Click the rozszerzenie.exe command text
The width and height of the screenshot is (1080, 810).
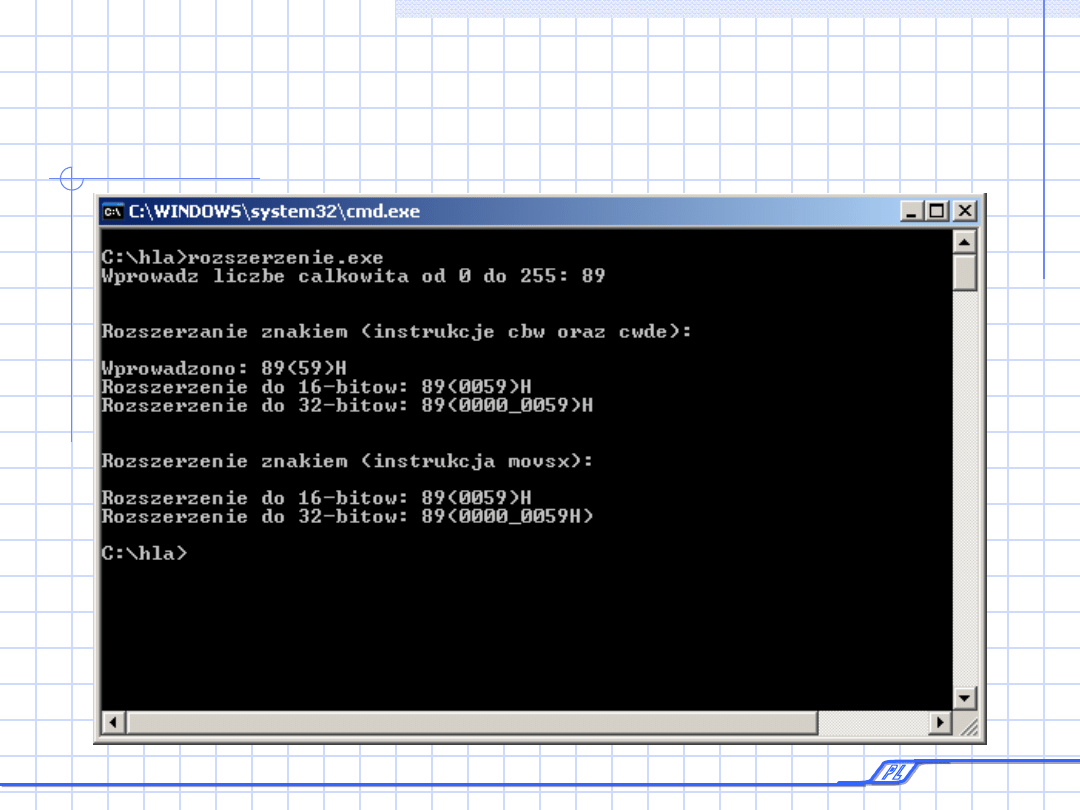point(286,258)
